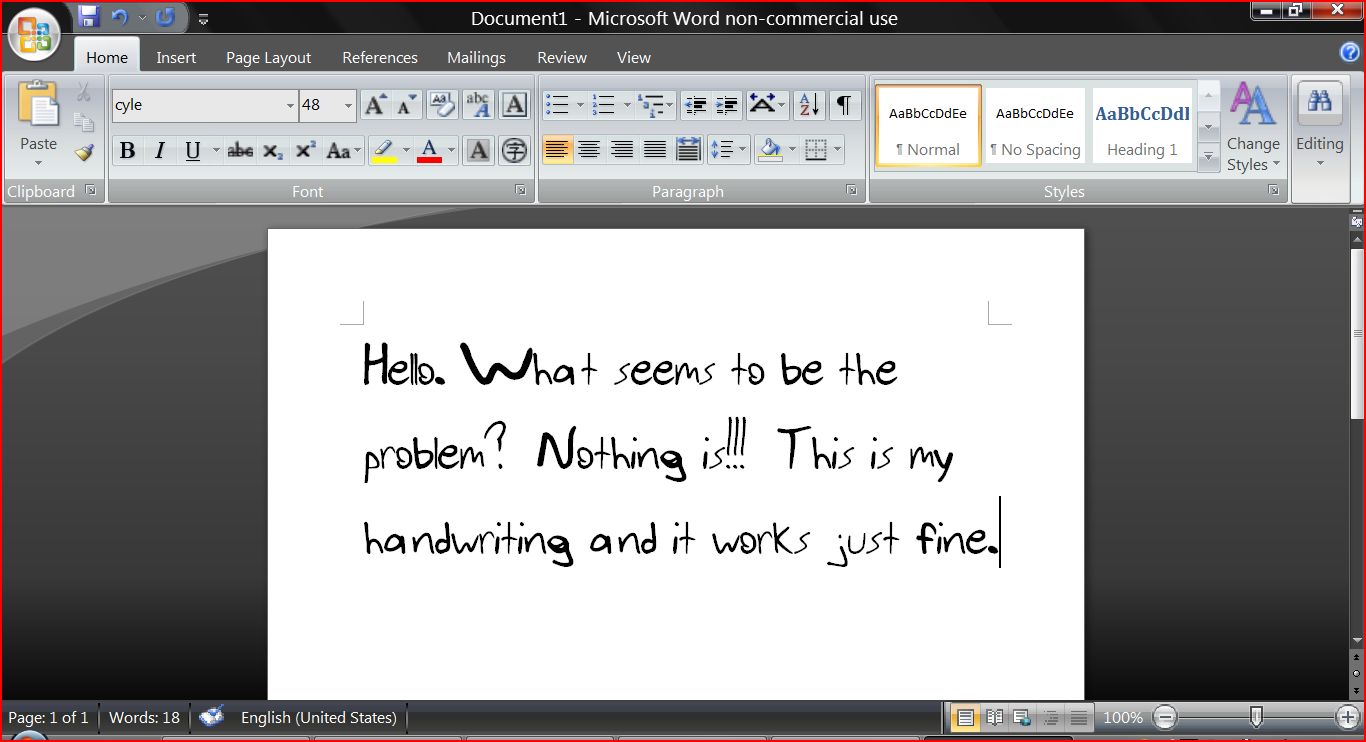Toggle superscript formatting
The image size is (1366, 742).
tap(306, 151)
